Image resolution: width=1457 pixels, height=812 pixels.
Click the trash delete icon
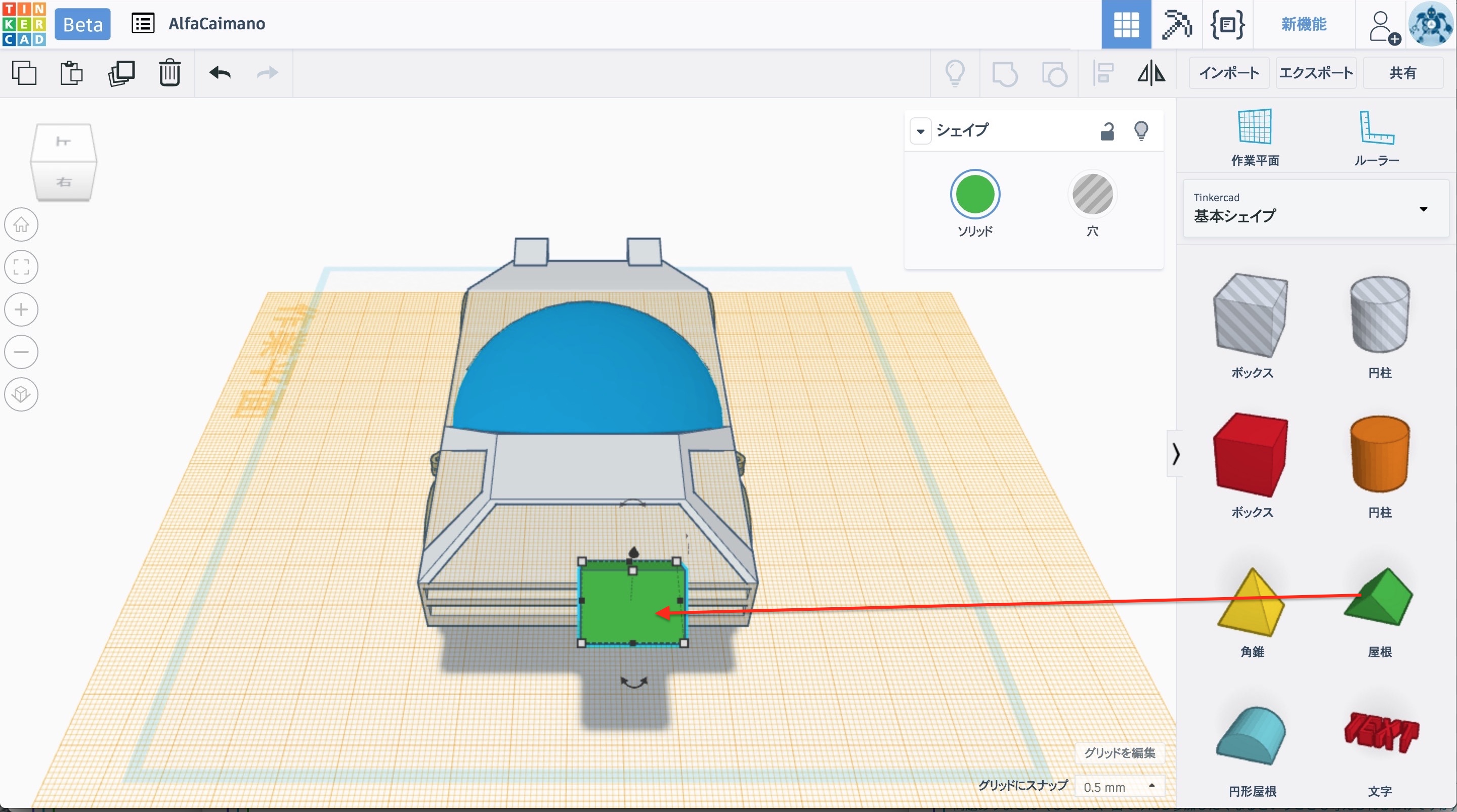click(x=169, y=73)
